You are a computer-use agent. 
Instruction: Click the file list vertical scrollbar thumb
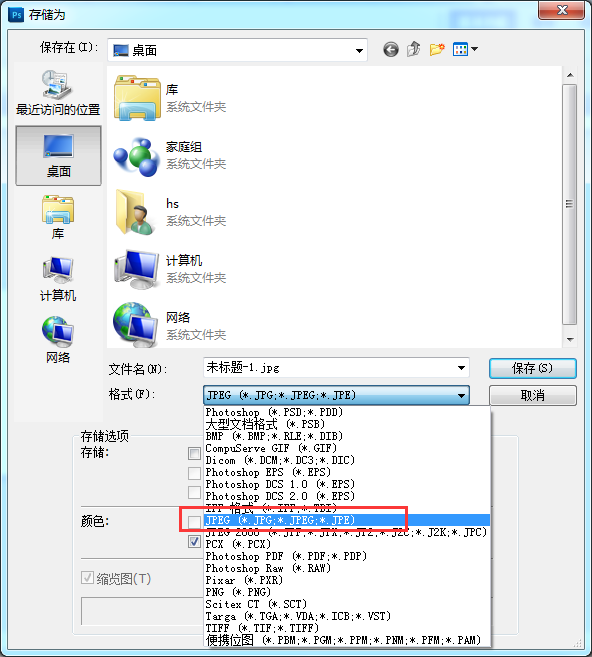(570, 204)
